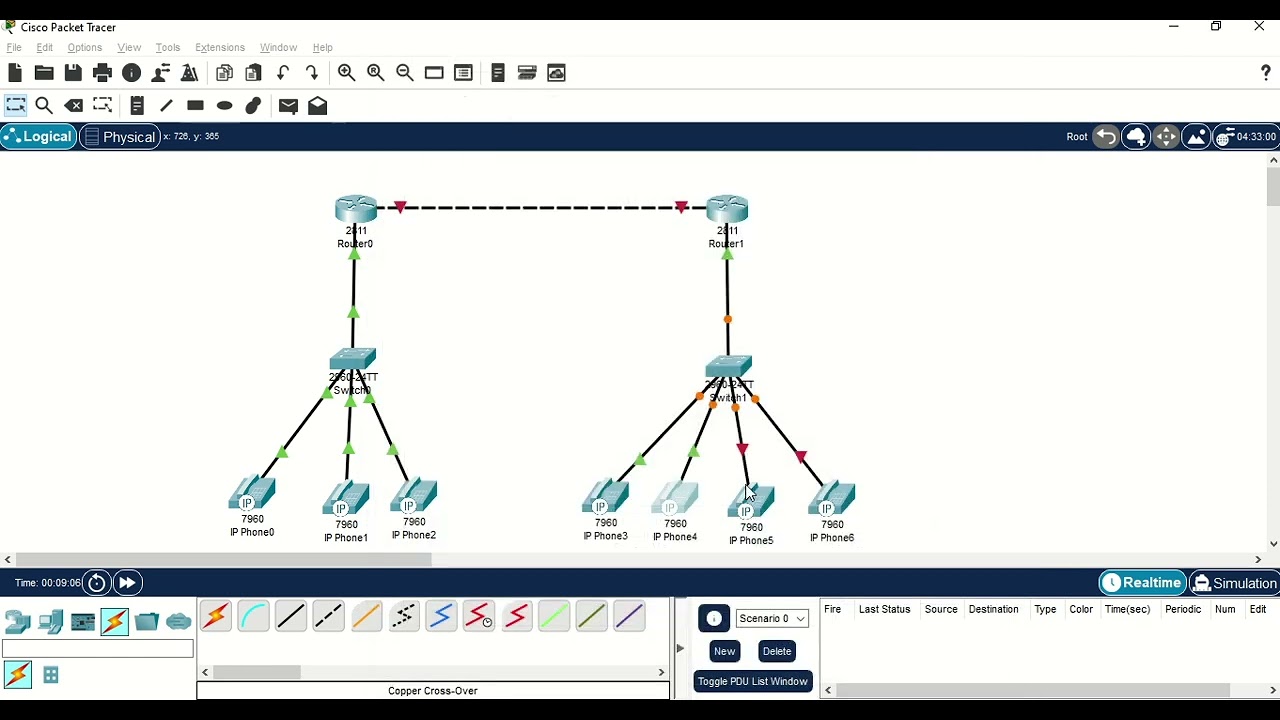
Task: Choose the orange Fiber cable
Action: (366, 616)
